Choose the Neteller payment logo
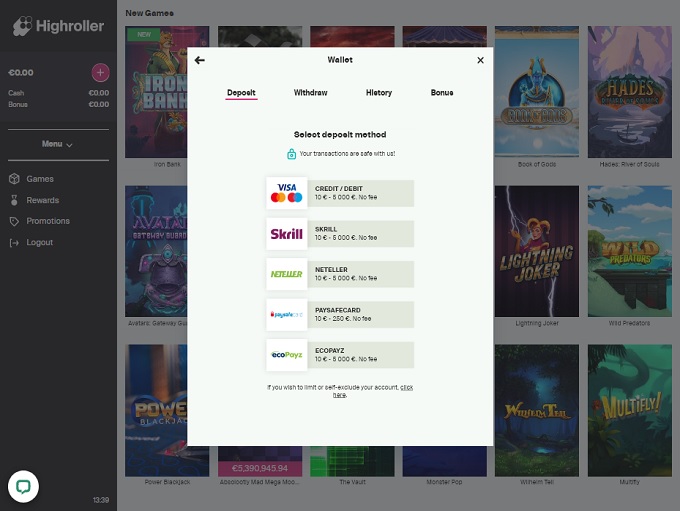Viewport: 680px width, 511px height. pyautogui.click(x=287, y=274)
